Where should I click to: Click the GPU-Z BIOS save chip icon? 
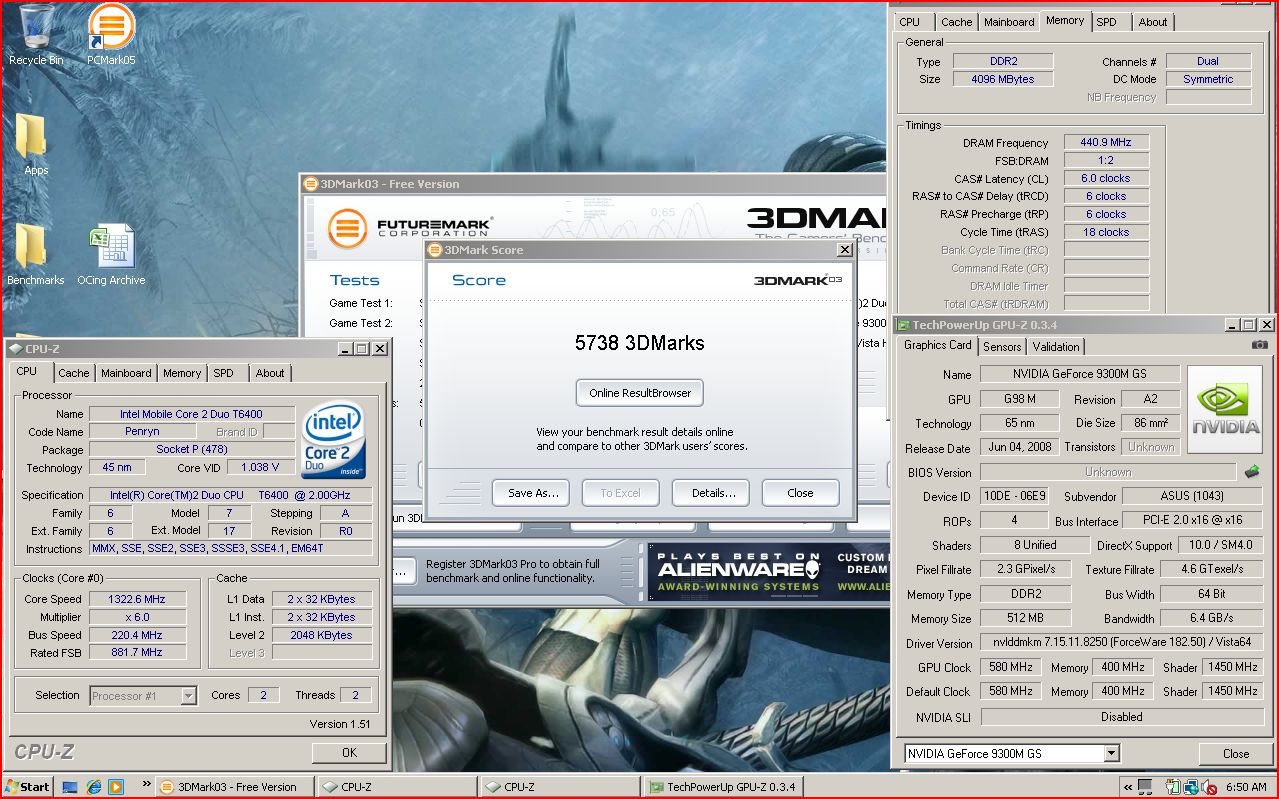coord(1252,471)
